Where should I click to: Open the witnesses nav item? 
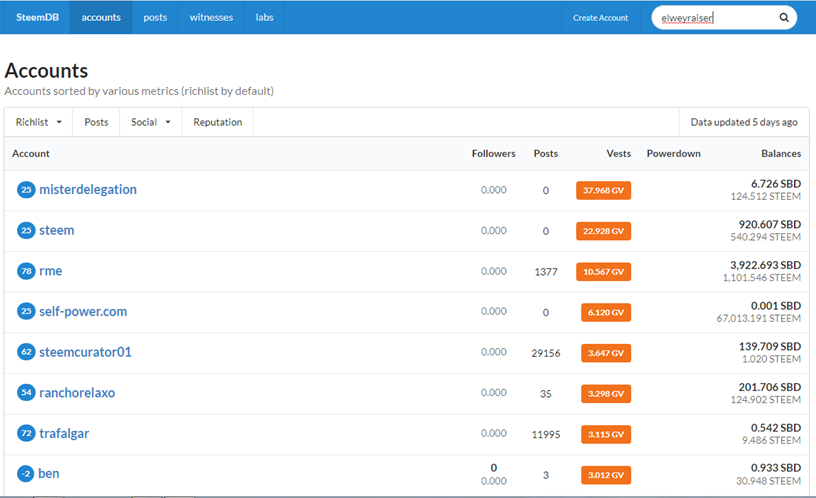point(211,17)
